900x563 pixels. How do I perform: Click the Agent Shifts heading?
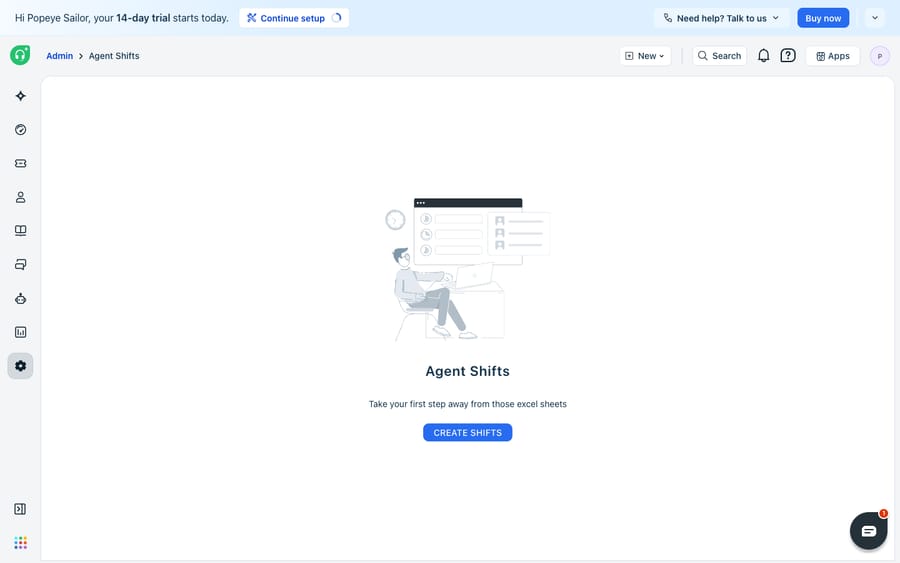point(467,371)
